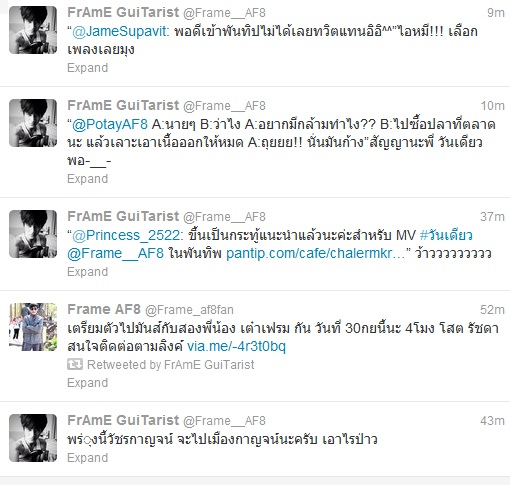
Task: Click the 52m timestamp on Frame AF8 tweet
Action: (x=492, y=310)
